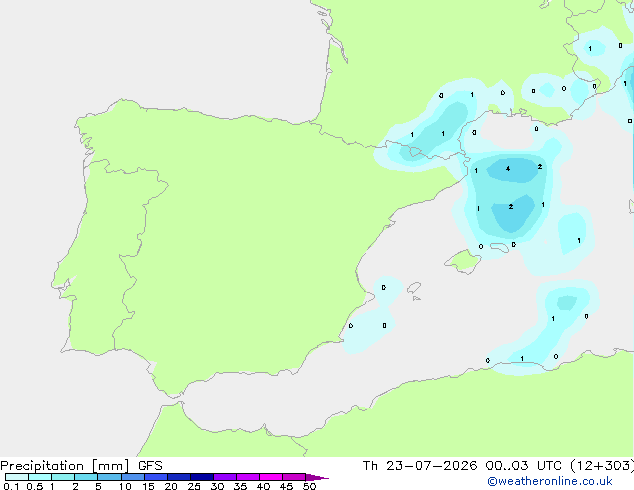Click the 'Precipitation [mm] GFS' title text
This screenshot has width=634, height=490.
pyautogui.click(x=81, y=466)
